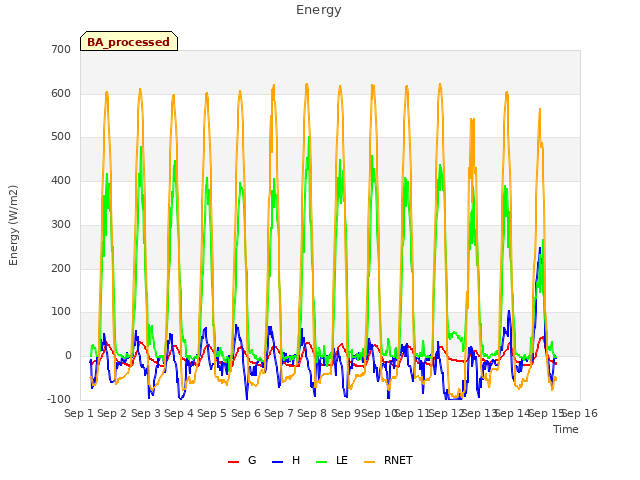Select the H legend label
This screenshot has height=480, width=640.
click(x=296, y=460)
